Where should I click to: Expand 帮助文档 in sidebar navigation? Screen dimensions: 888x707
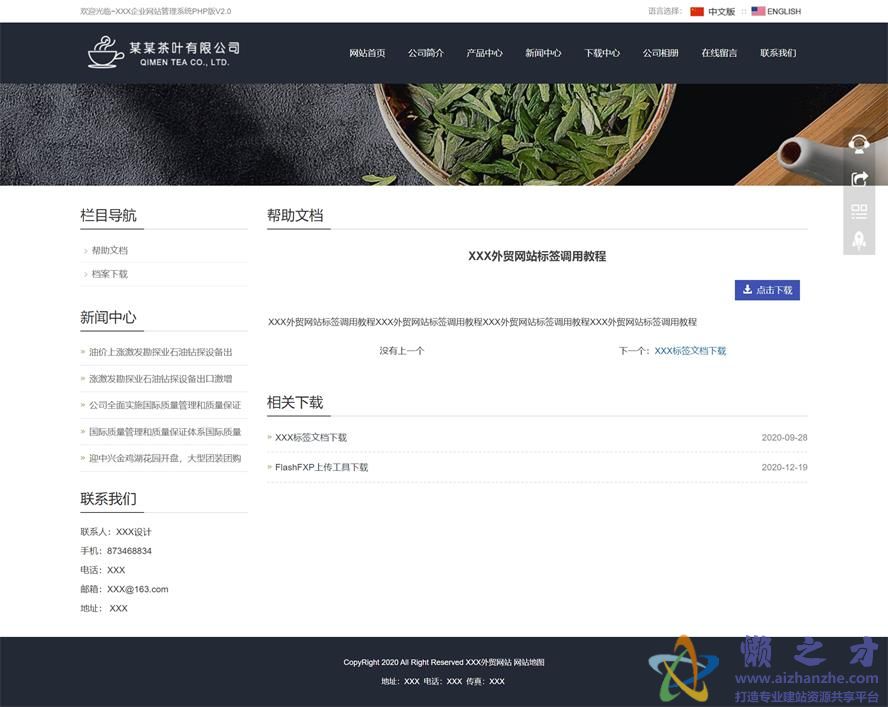(110, 251)
